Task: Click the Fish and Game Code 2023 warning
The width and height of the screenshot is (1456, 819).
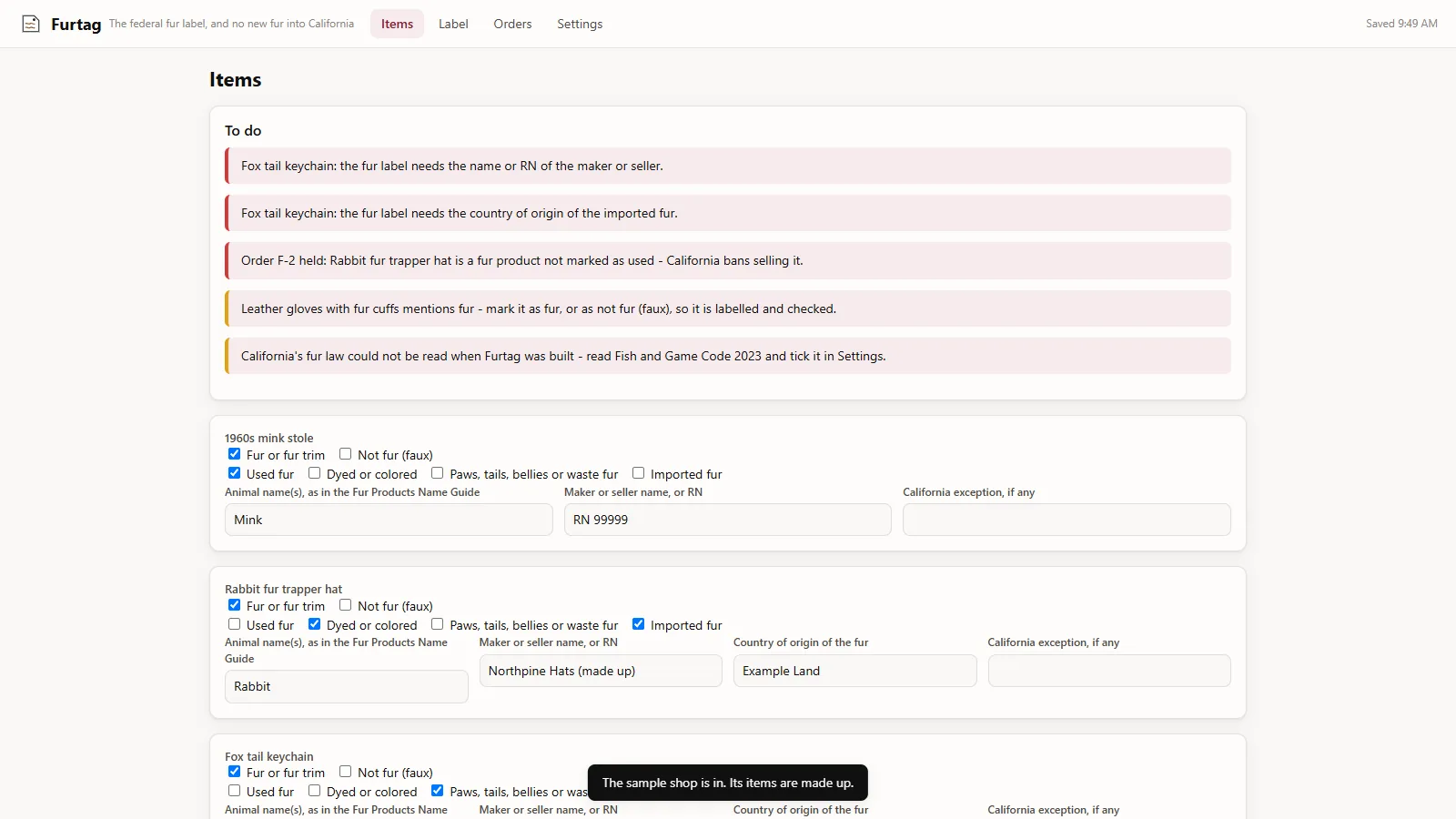Action: click(728, 356)
